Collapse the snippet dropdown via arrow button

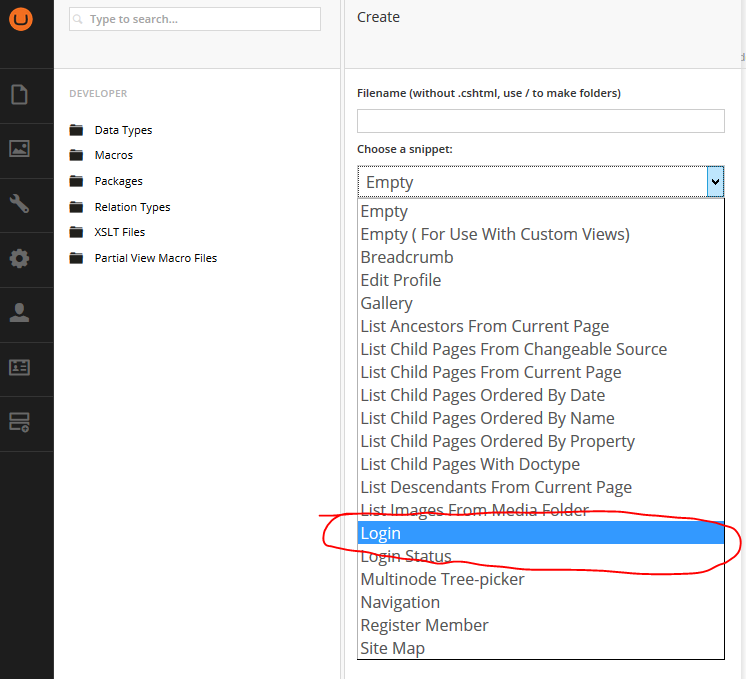tap(715, 182)
